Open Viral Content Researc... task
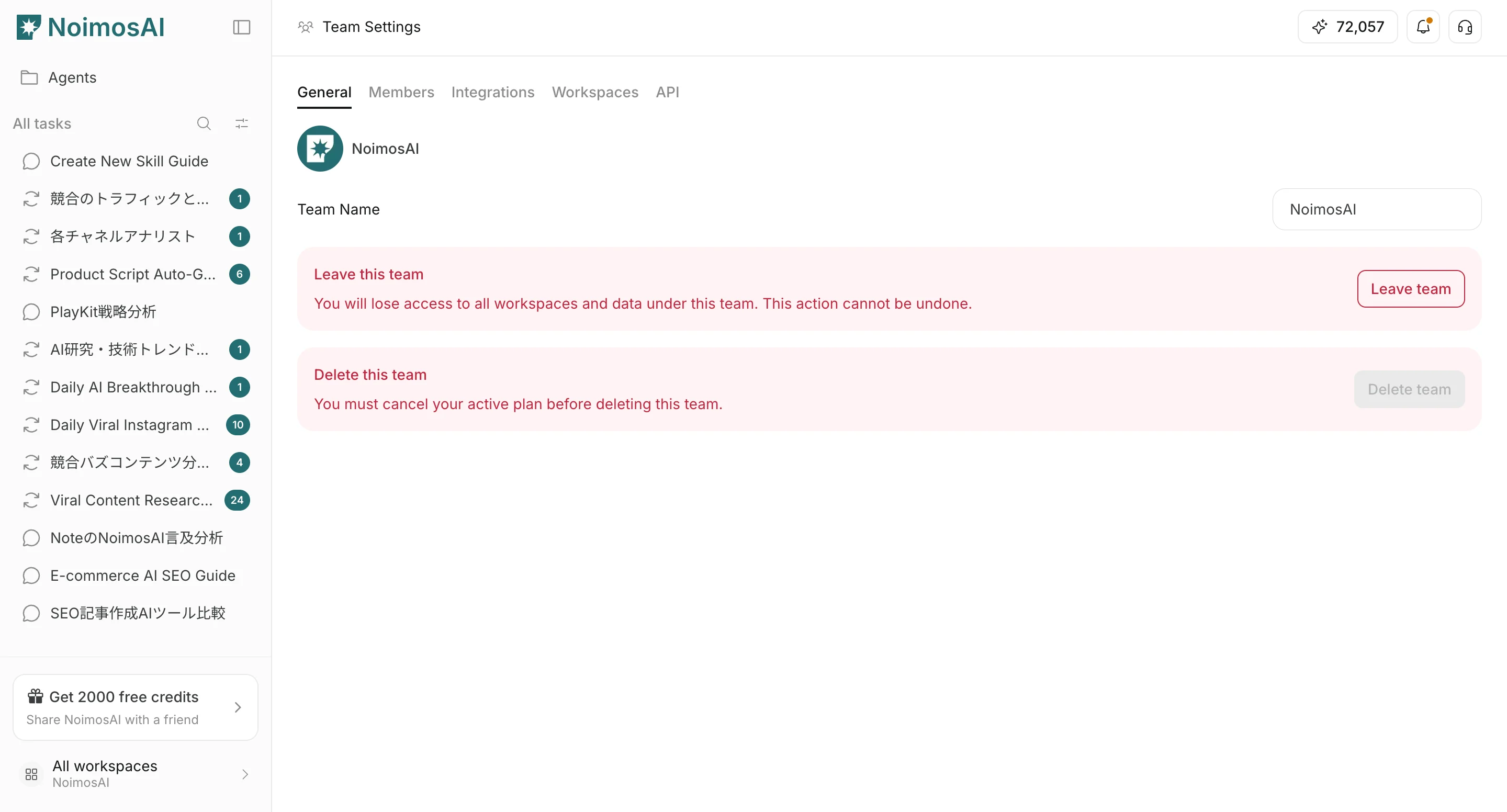 point(135,500)
